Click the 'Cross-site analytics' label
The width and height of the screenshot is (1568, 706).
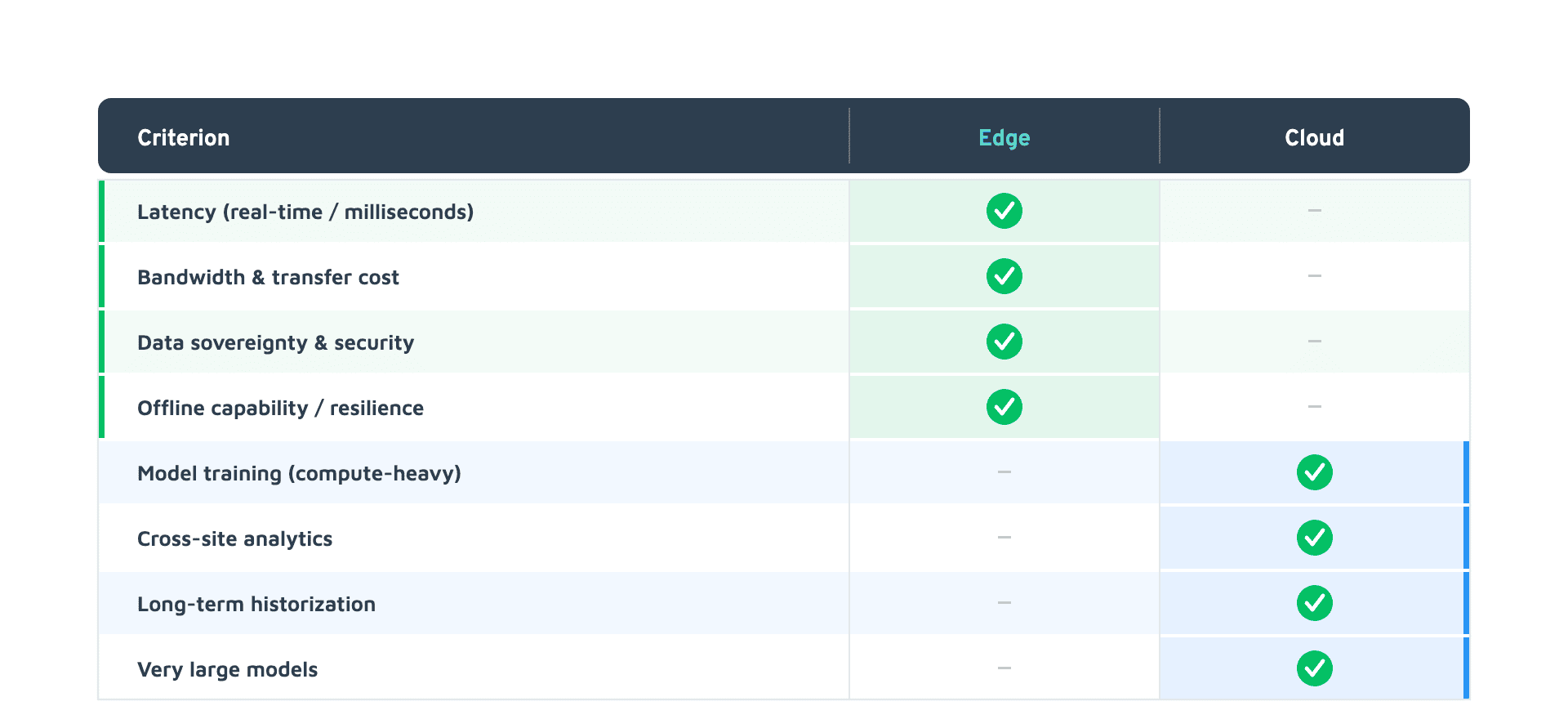(234, 539)
